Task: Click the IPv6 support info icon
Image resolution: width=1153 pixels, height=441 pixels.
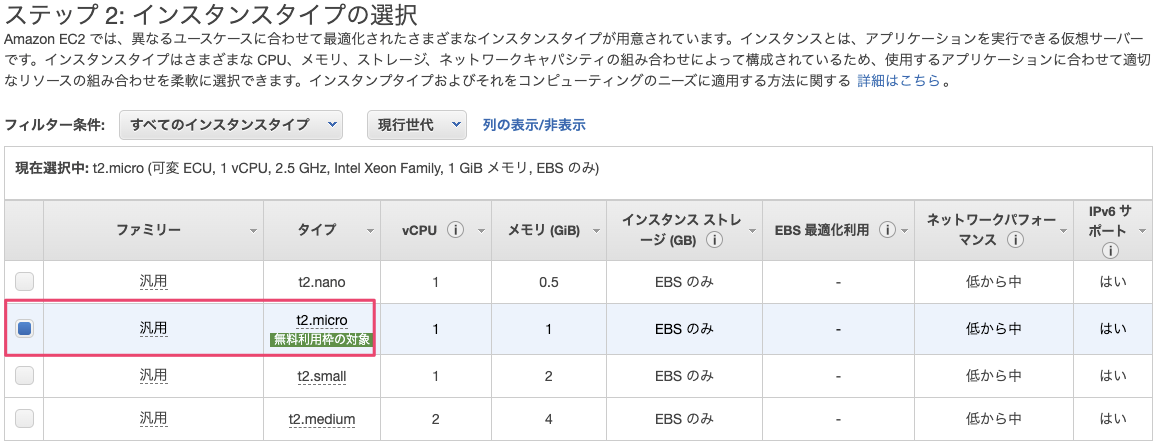Action: pos(1111,251)
